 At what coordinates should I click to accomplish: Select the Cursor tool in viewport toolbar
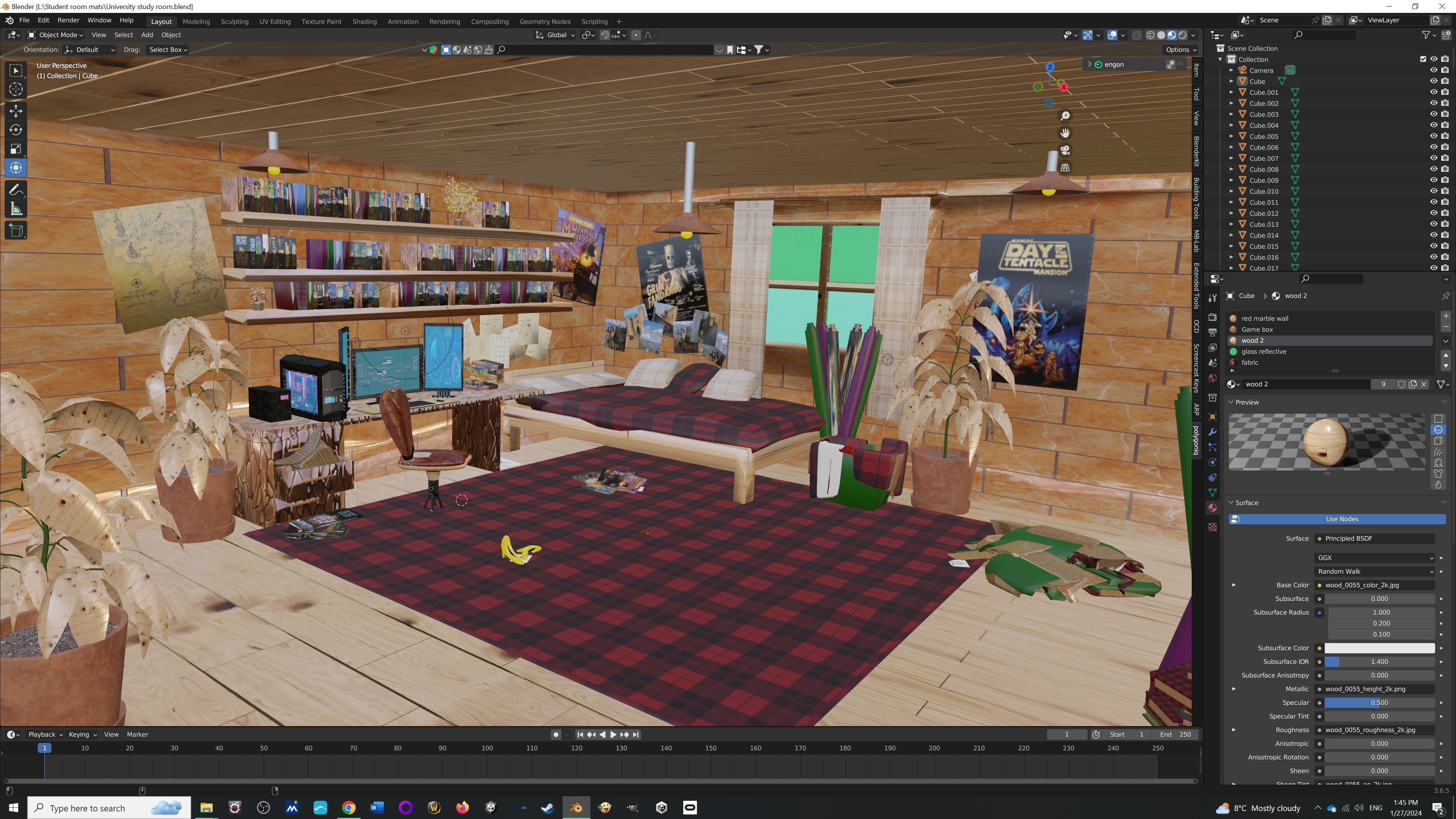pos(16,89)
